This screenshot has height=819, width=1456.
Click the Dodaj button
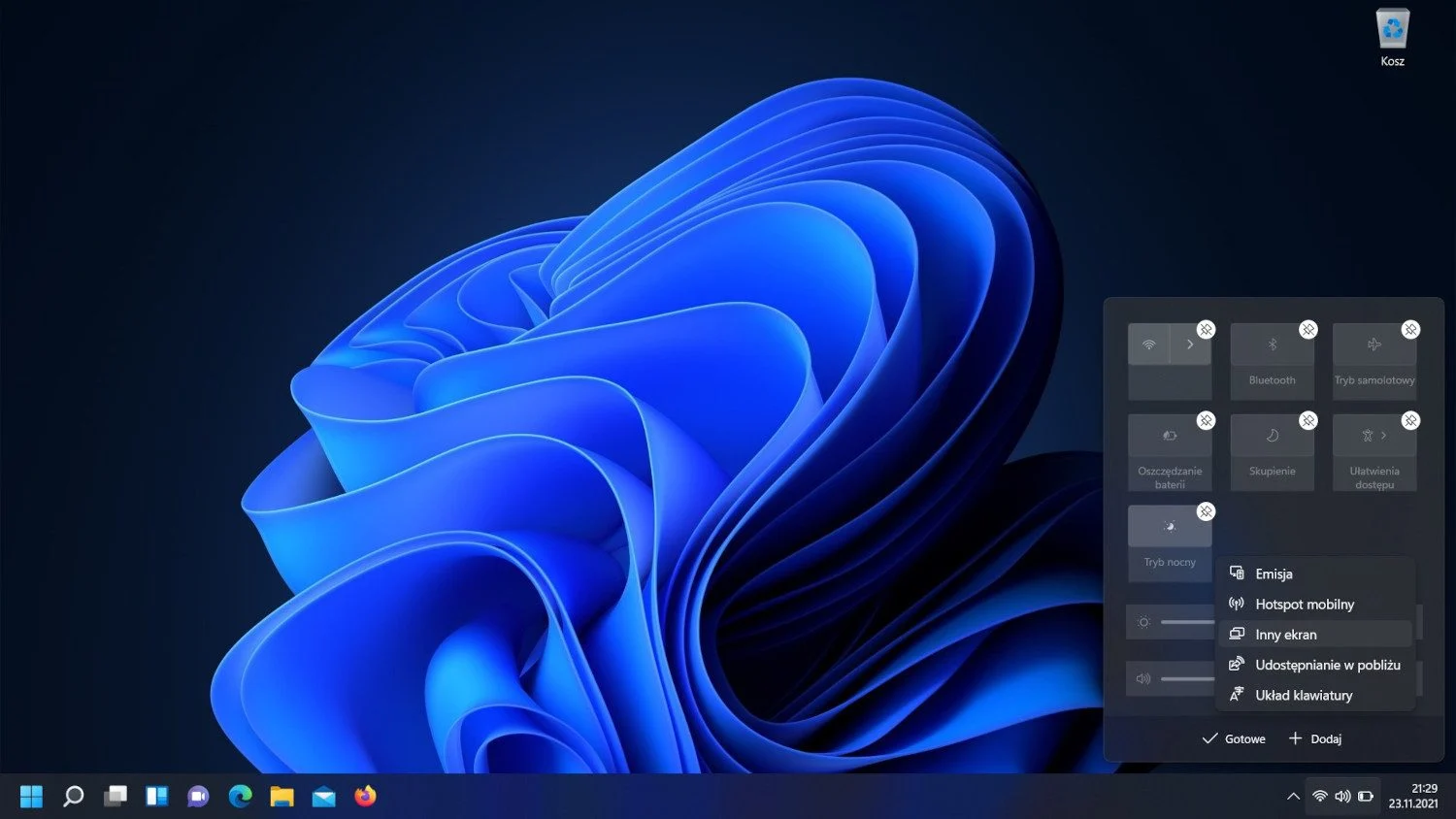[1315, 739]
